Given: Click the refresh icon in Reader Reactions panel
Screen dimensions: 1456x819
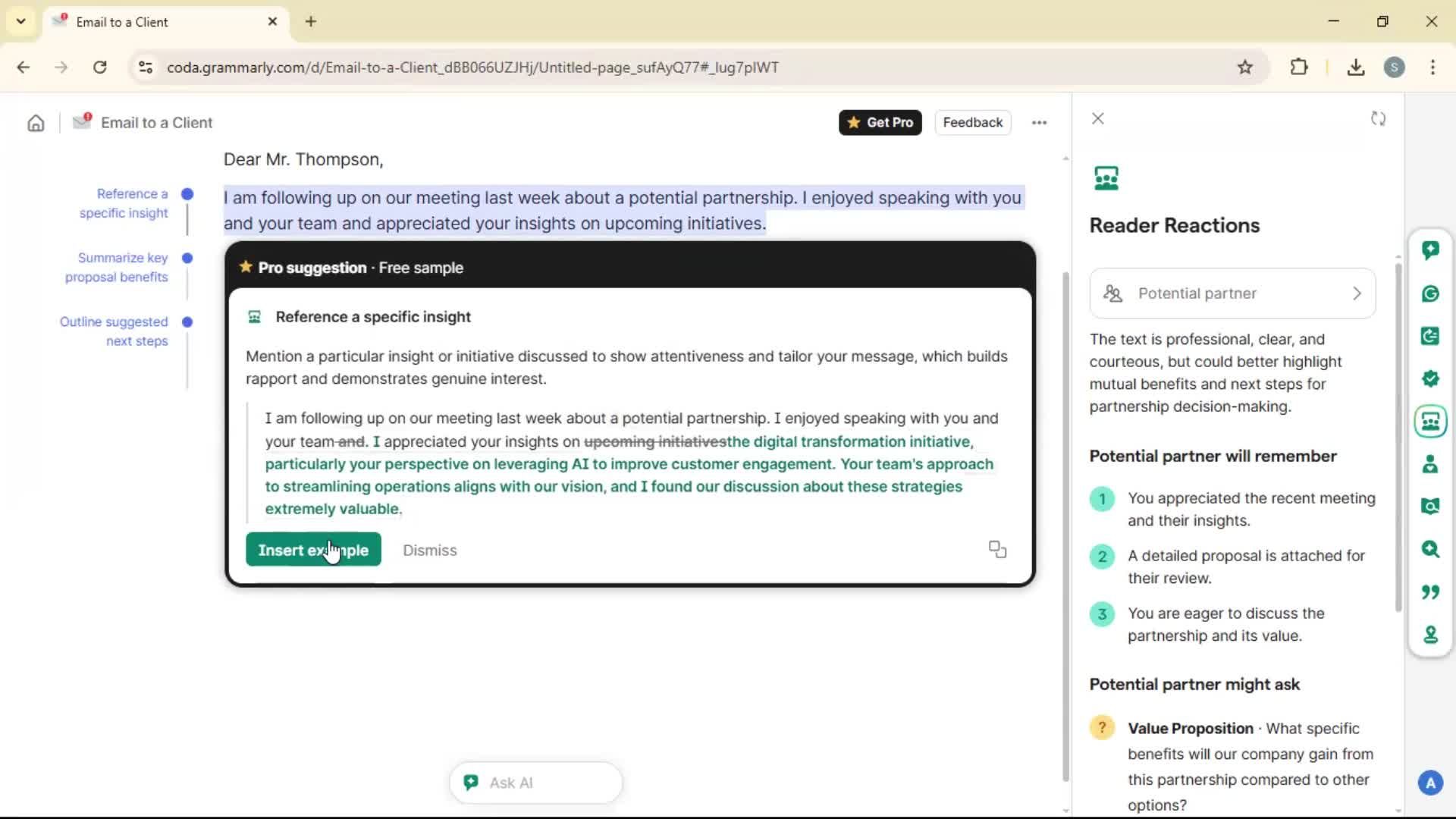Looking at the screenshot, I should point(1378,119).
